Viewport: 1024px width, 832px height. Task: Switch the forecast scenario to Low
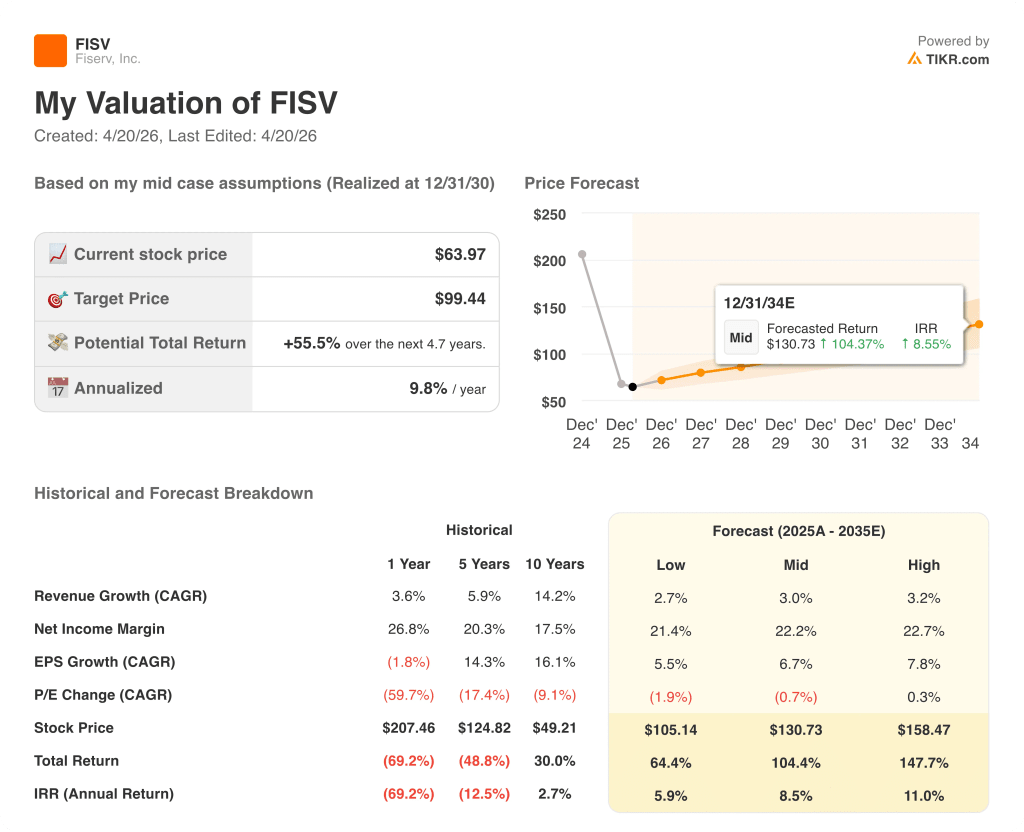click(x=670, y=565)
